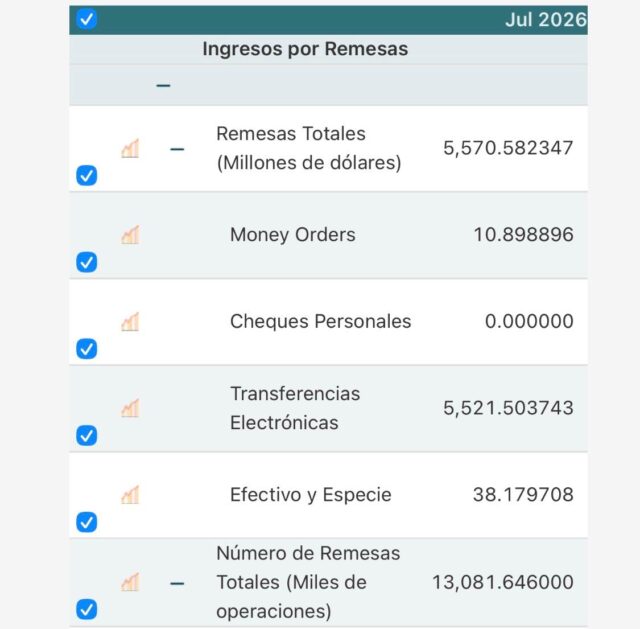Select the Jul 2026 column header
Screen dimensions: 640x629
pyautogui.click(x=546, y=20)
